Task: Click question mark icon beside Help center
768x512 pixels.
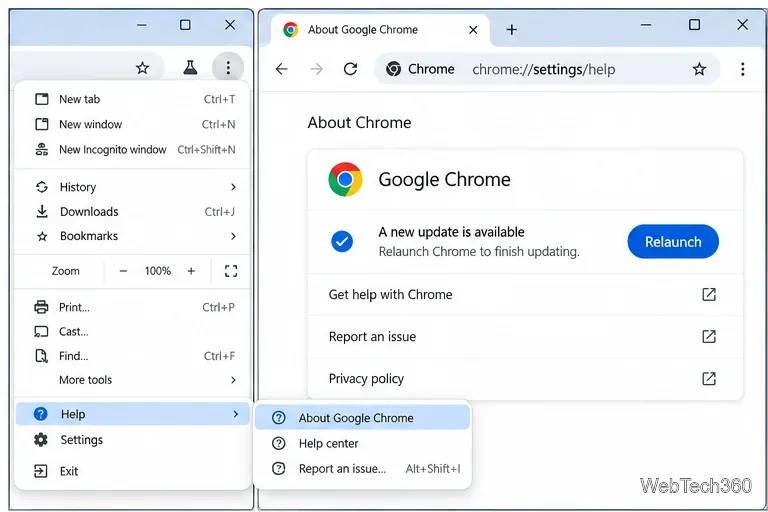Action: pyautogui.click(x=279, y=443)
